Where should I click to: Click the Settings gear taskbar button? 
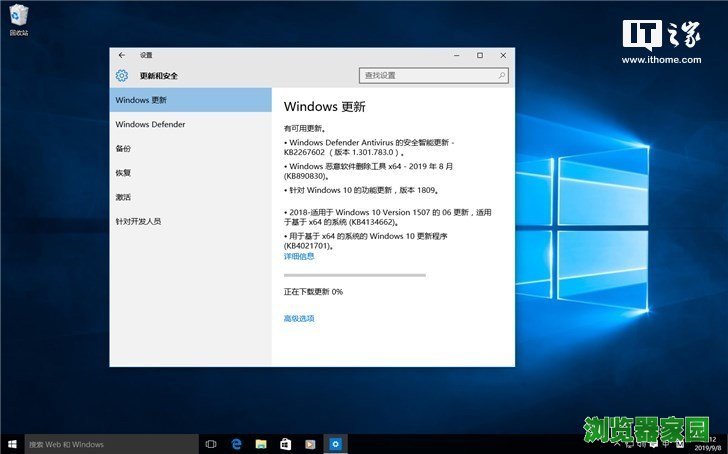point(336,443)
